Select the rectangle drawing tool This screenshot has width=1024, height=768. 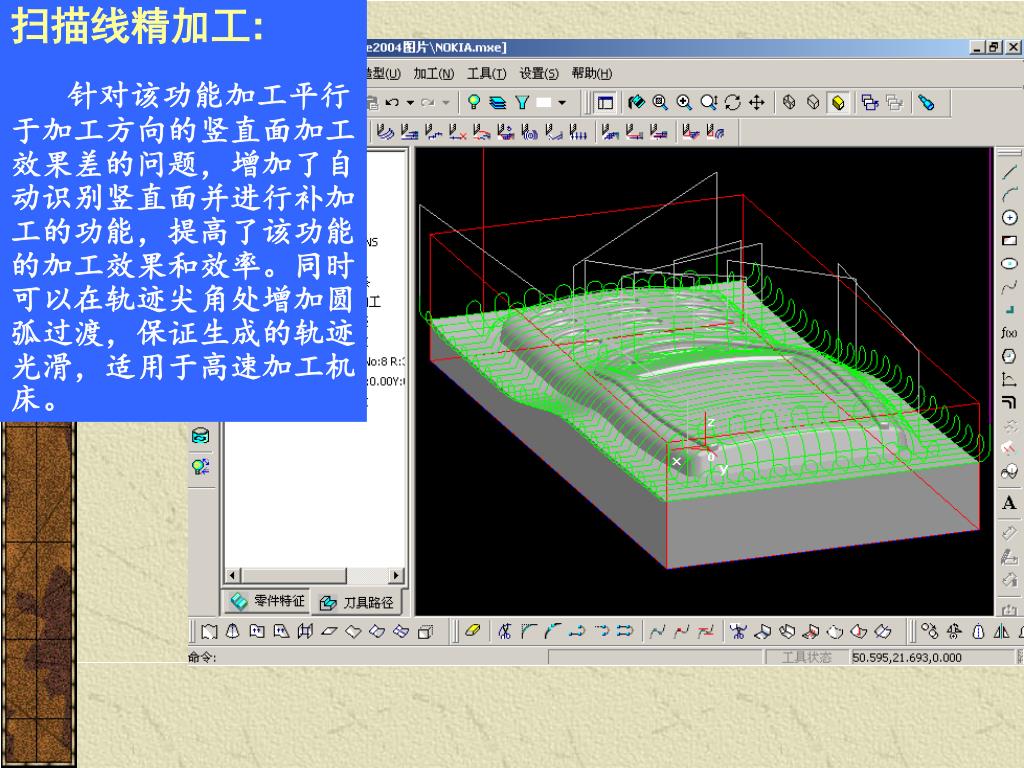click(x=1010, y=240)
